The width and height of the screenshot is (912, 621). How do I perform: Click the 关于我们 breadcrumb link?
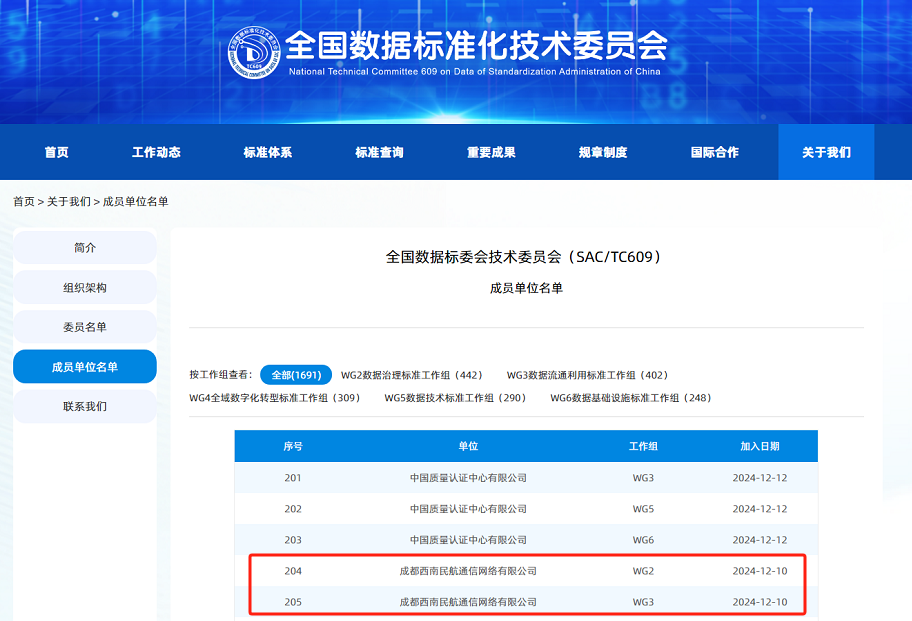pos(68,202)
